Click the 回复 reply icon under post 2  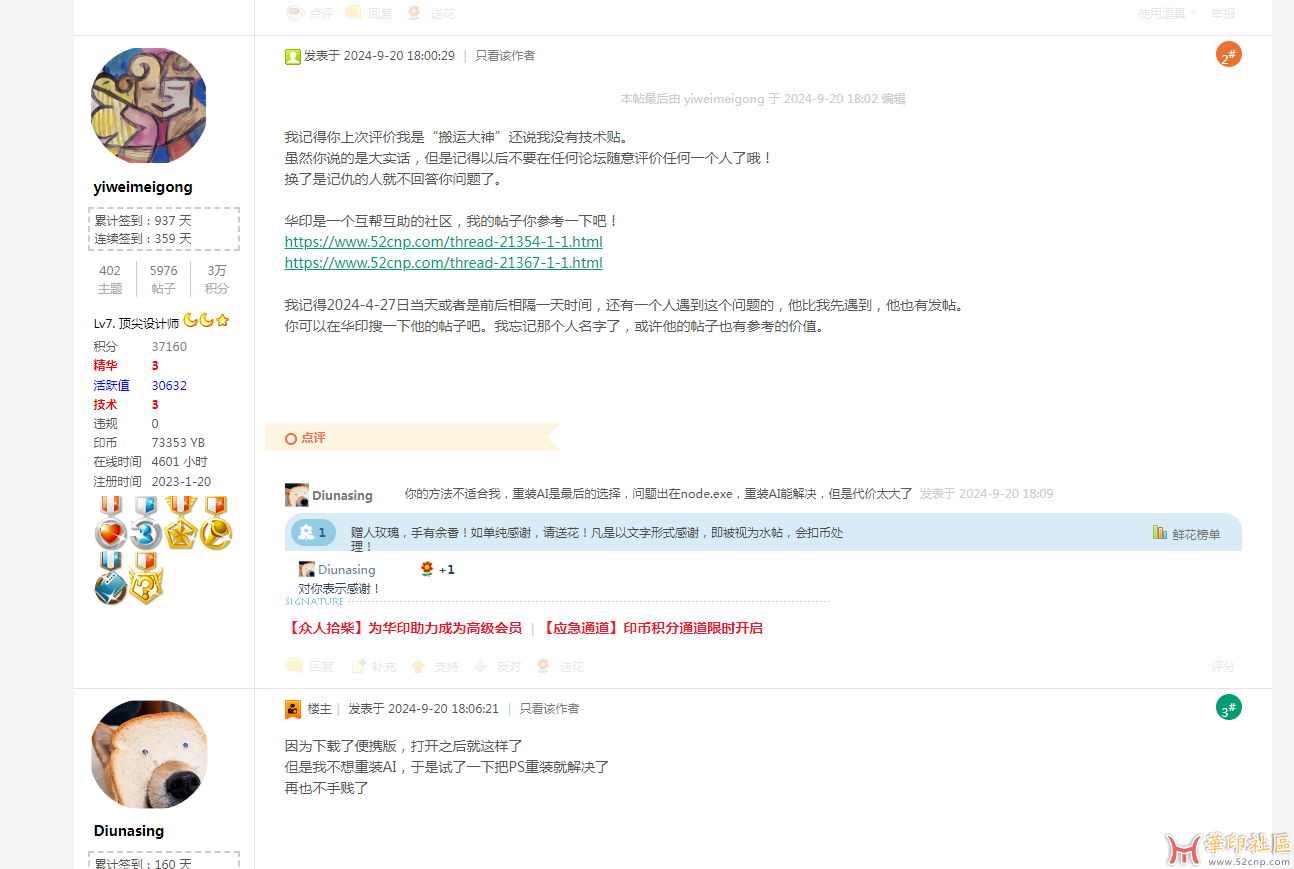pyautogui.click(x=295, y=666)
